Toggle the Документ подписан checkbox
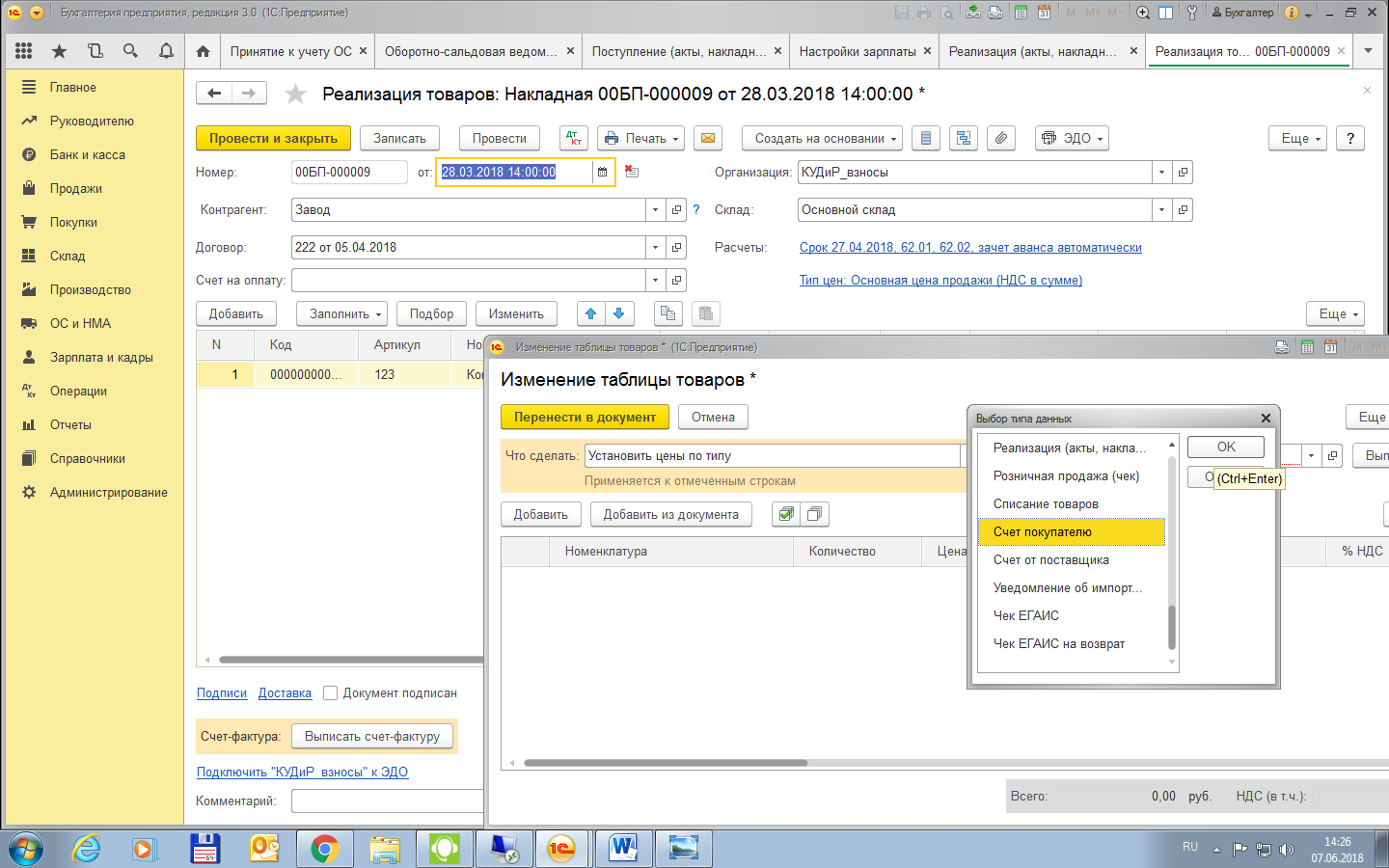Screen dimensions: 1389x868 [x=331, y=693]
